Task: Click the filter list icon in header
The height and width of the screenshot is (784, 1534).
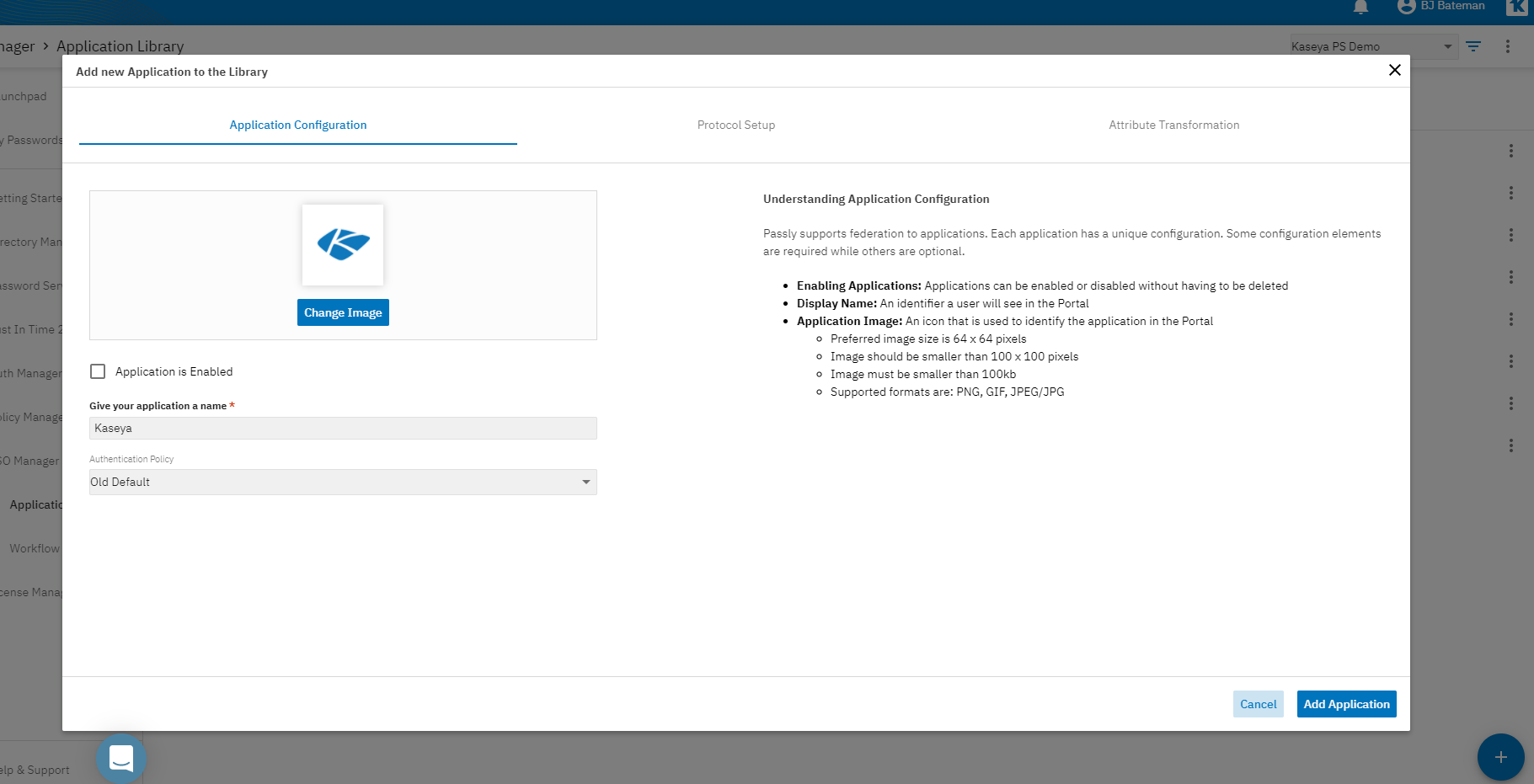Action: 1473,46
